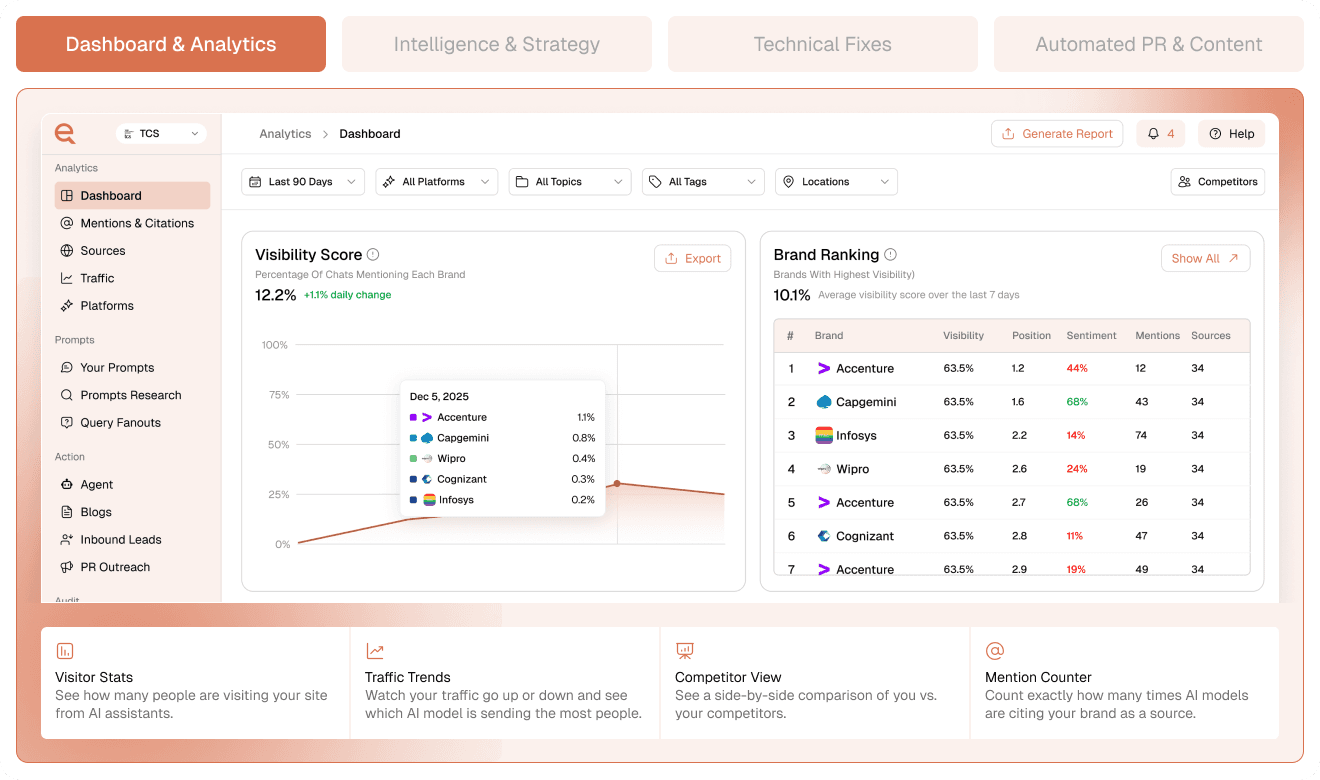Screen dimensions: 1320x780
Task: Click Accenture purple swatch in tooltip
Action: pos(413,418)
